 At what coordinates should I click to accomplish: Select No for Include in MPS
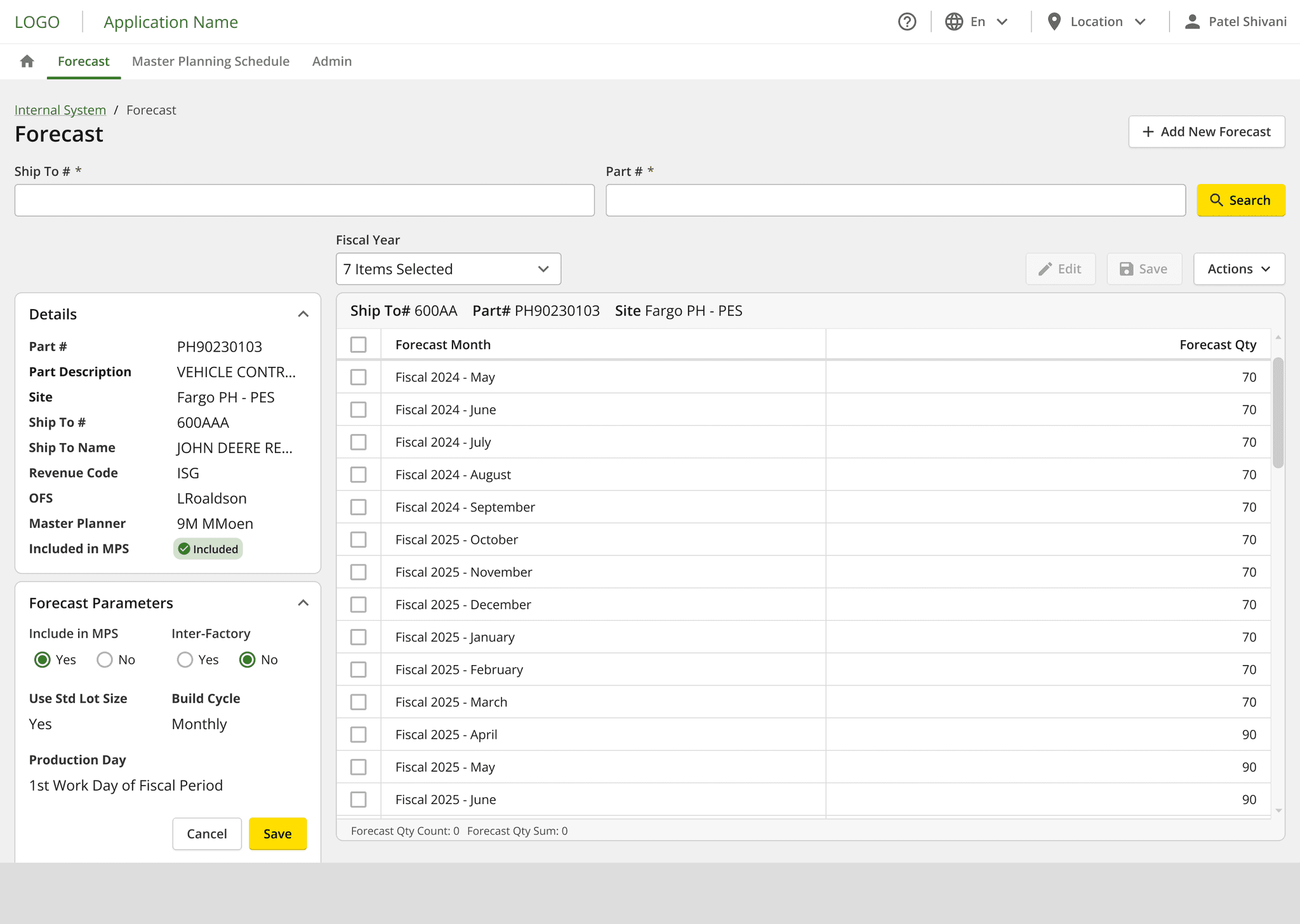105,660
